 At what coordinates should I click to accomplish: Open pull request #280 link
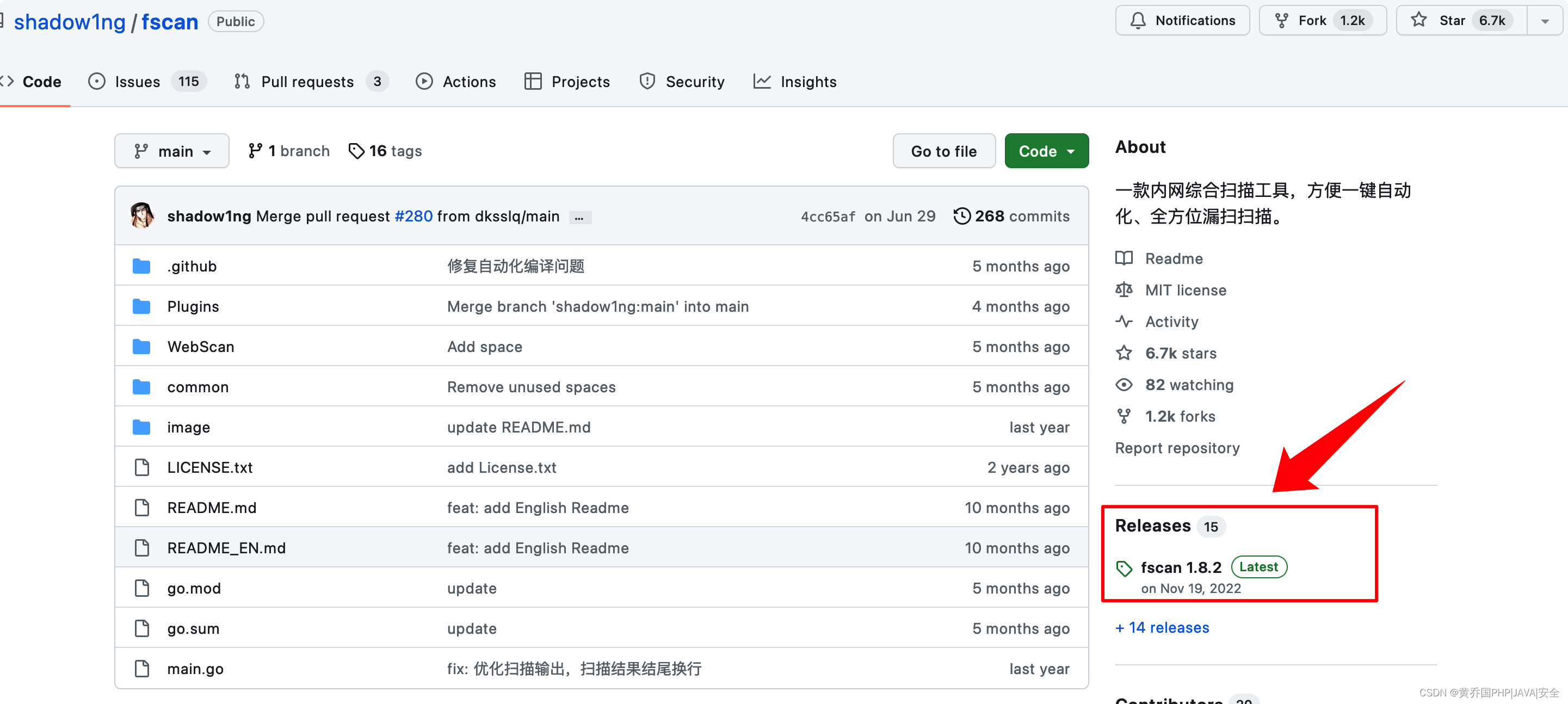pos(413,216)
